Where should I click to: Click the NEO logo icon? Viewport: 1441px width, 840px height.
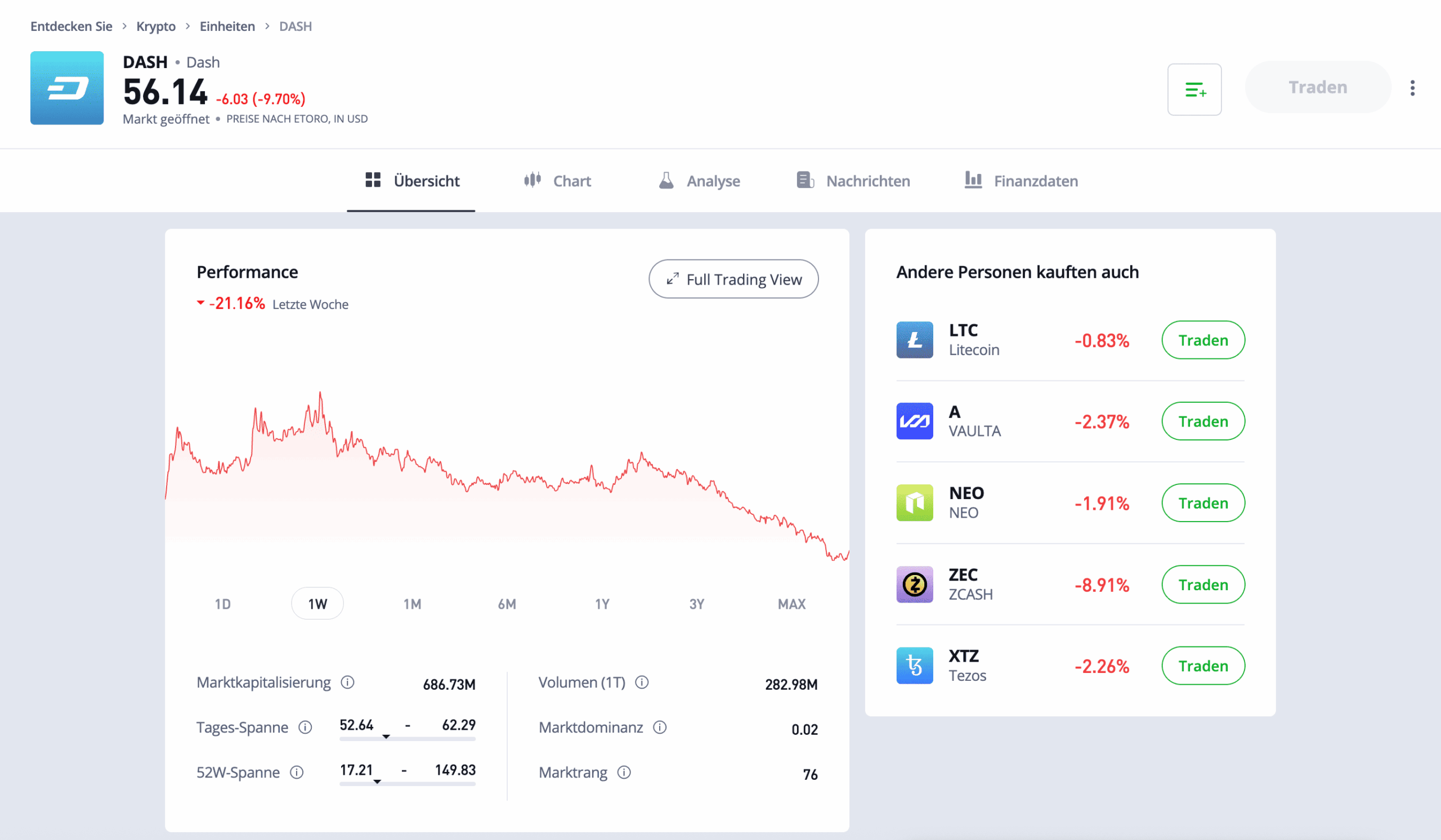pyautogui.click(x=914, y=503)
